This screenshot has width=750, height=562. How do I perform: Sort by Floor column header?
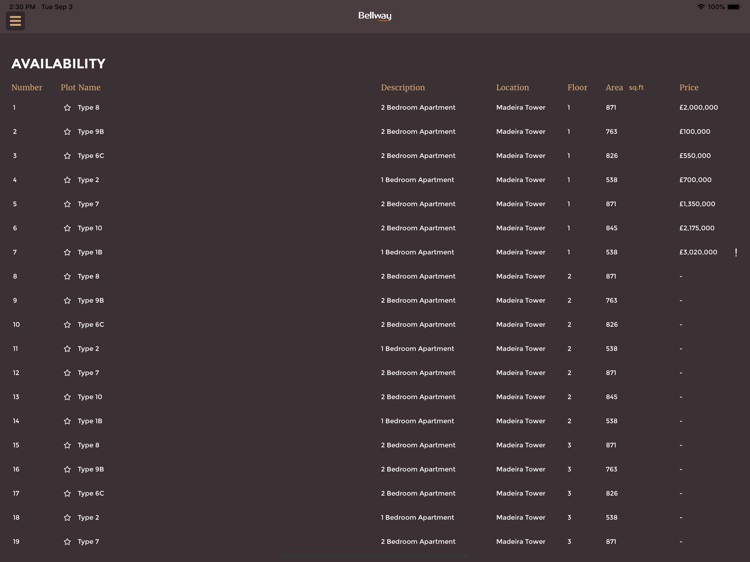pos(577,87)
